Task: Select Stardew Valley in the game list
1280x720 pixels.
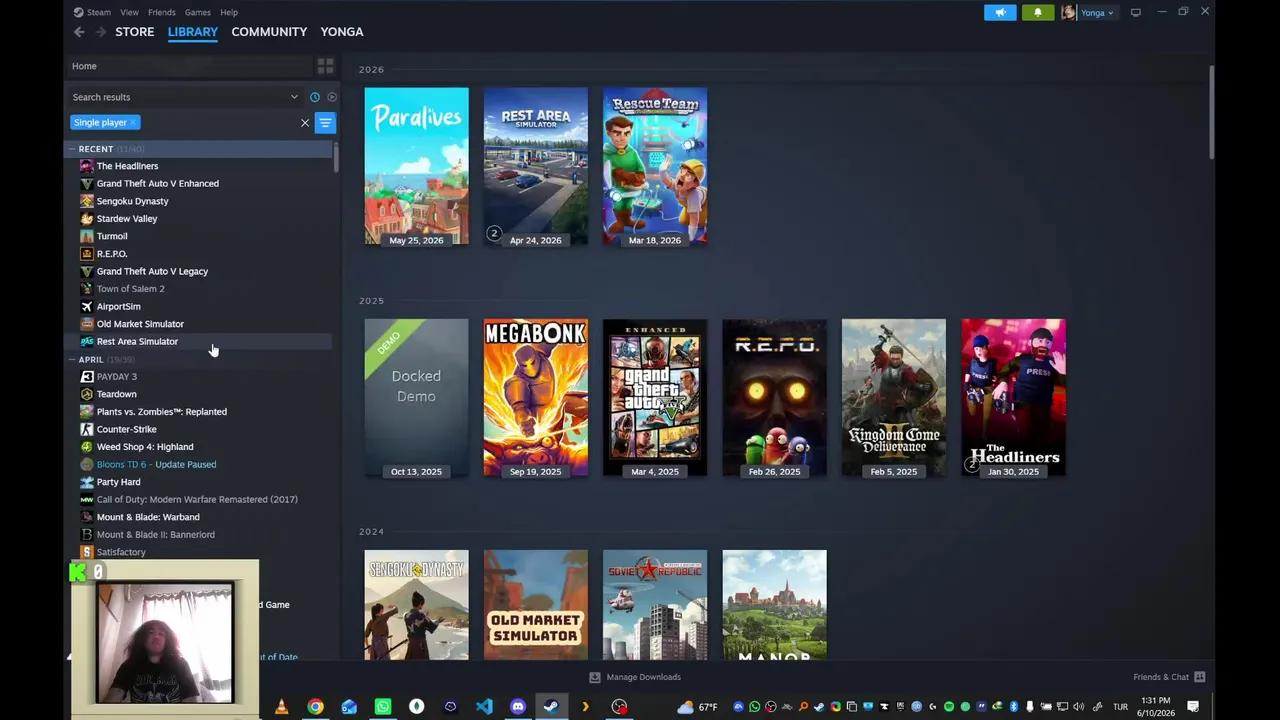Action: click(x=127, y=219)
